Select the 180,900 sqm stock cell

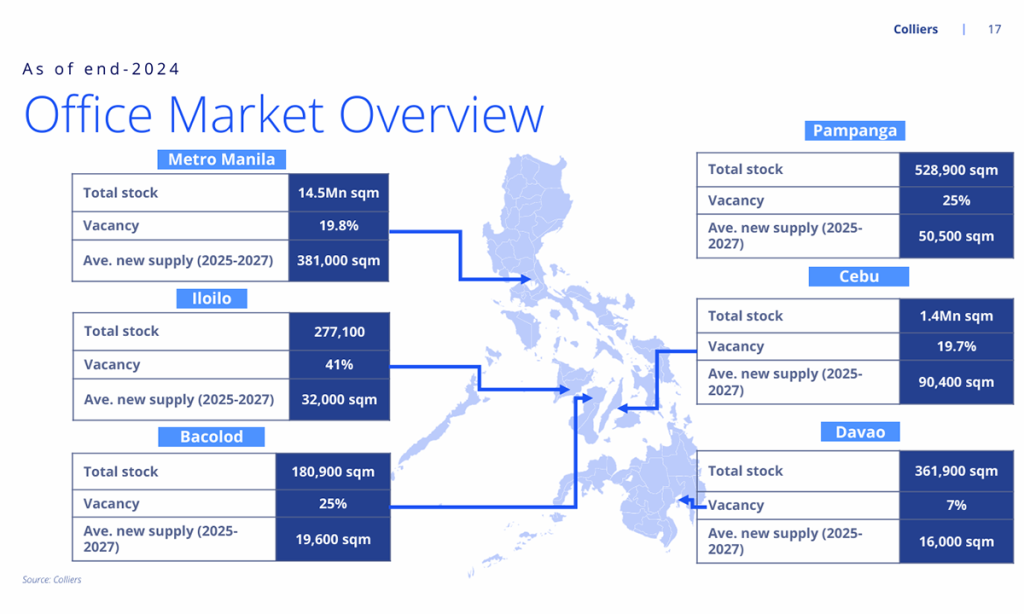(333, 471)
